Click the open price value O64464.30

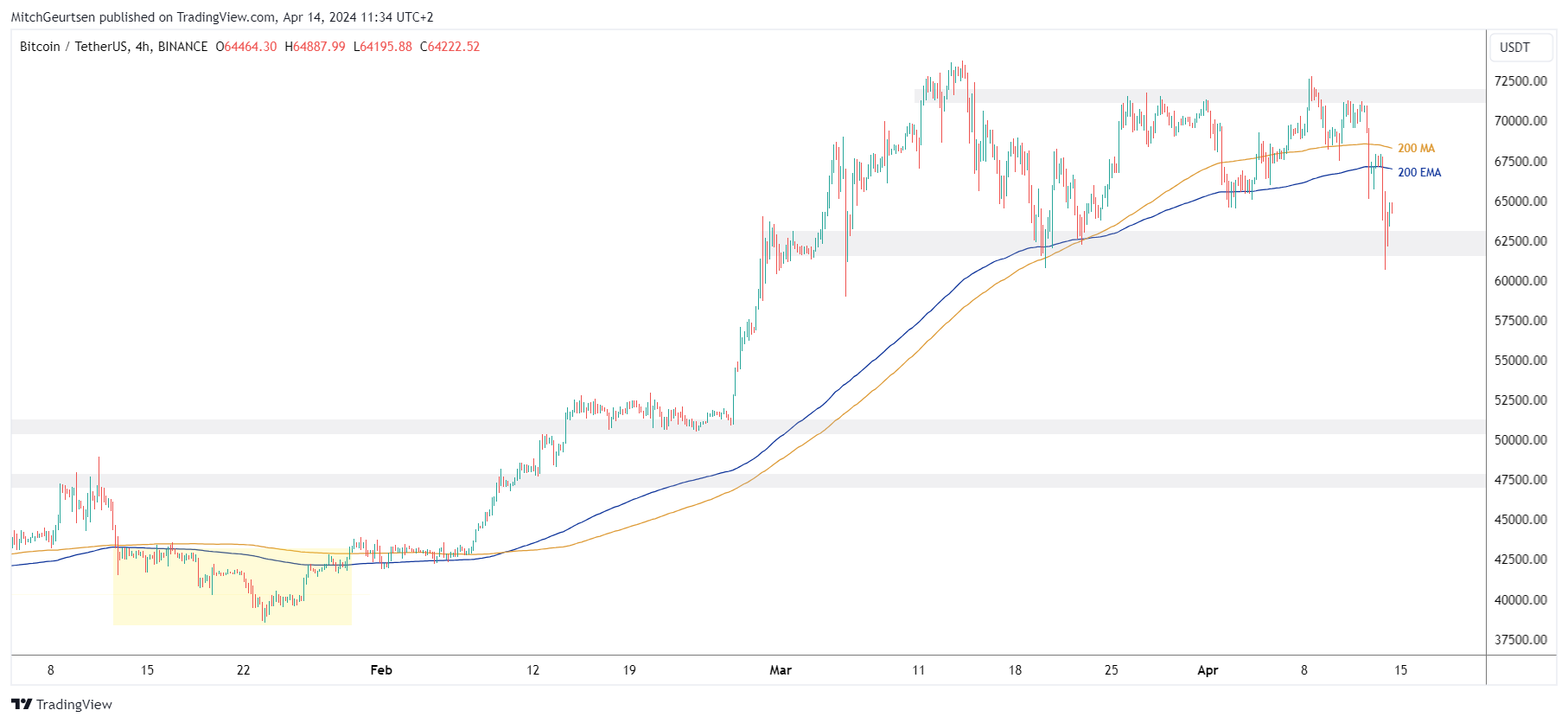click(246, 47)
